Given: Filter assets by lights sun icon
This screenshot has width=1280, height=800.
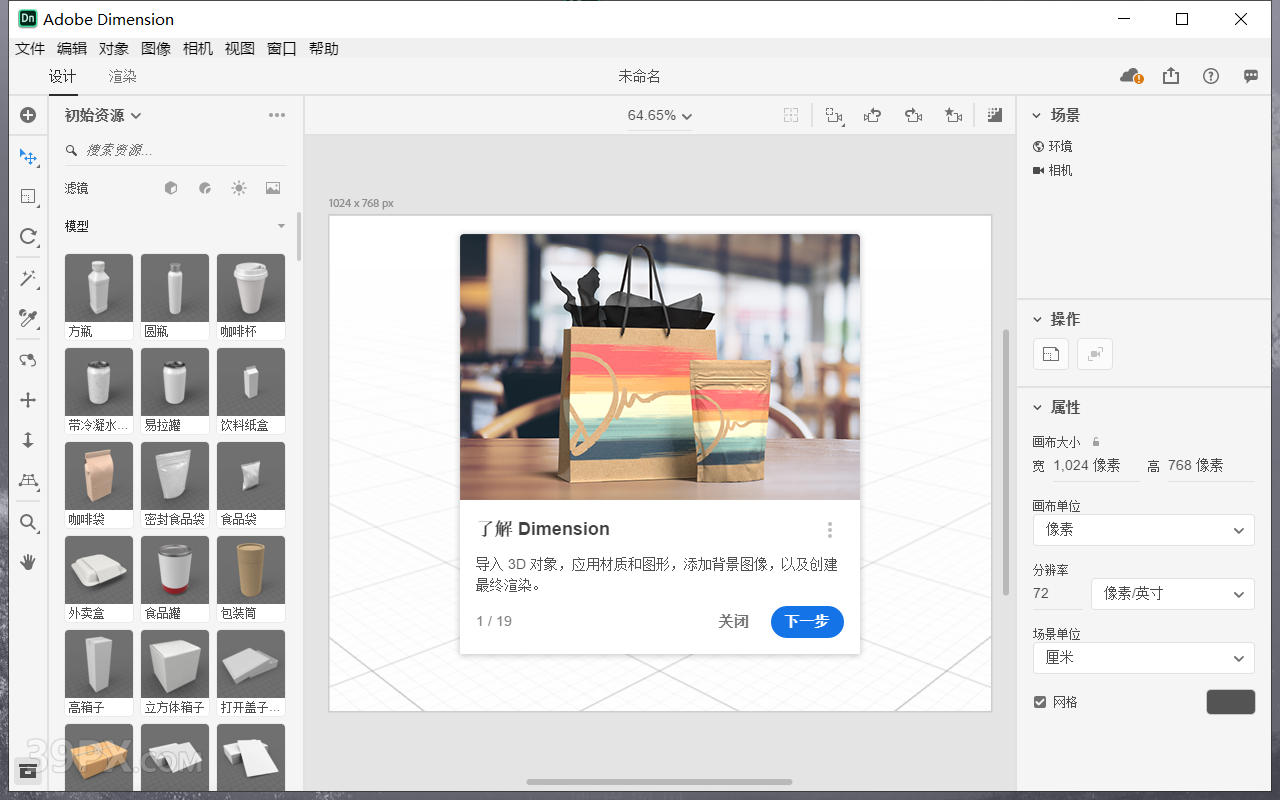Looking at the screenshot, I should [239, 188].
